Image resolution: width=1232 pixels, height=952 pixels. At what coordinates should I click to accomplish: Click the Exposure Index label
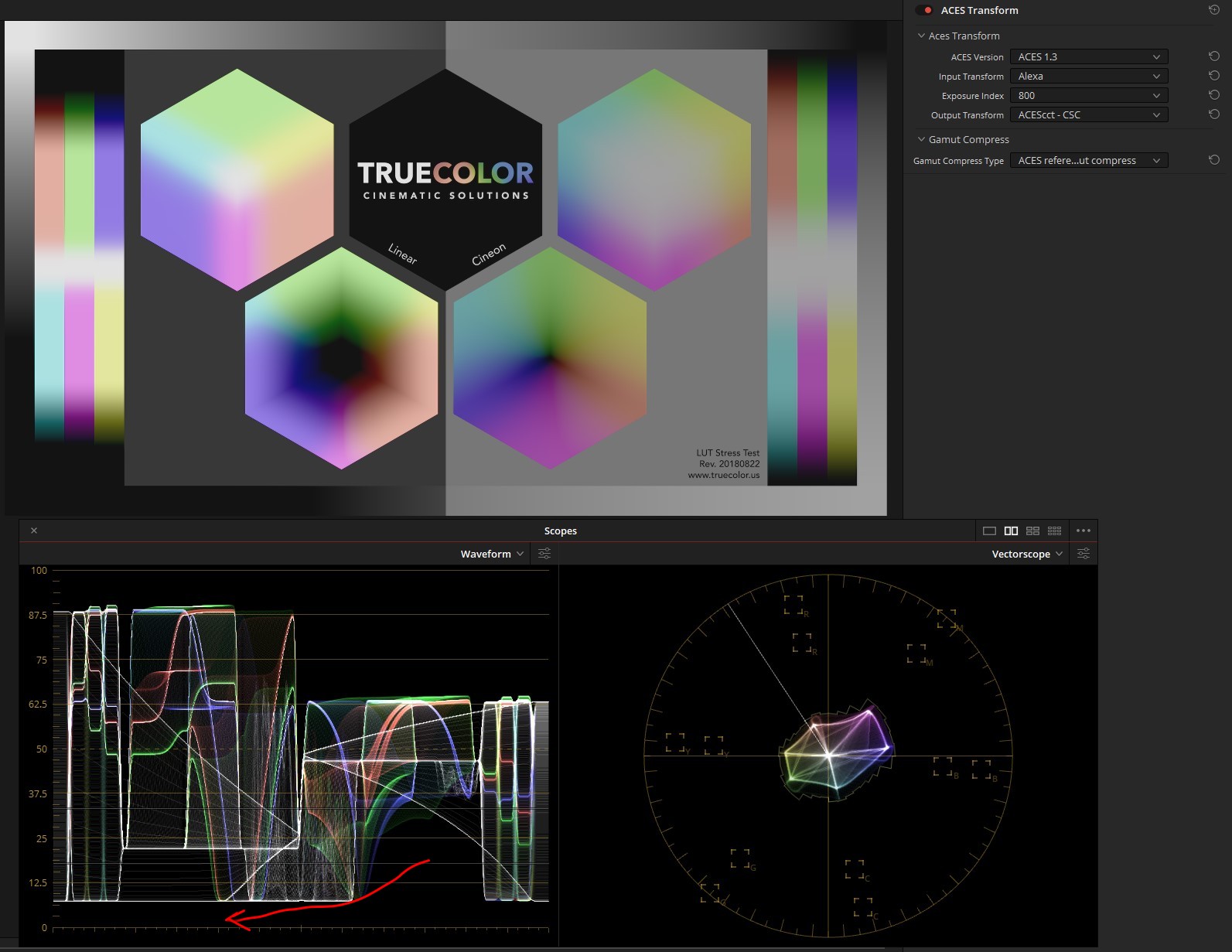[x=972, y=96]
